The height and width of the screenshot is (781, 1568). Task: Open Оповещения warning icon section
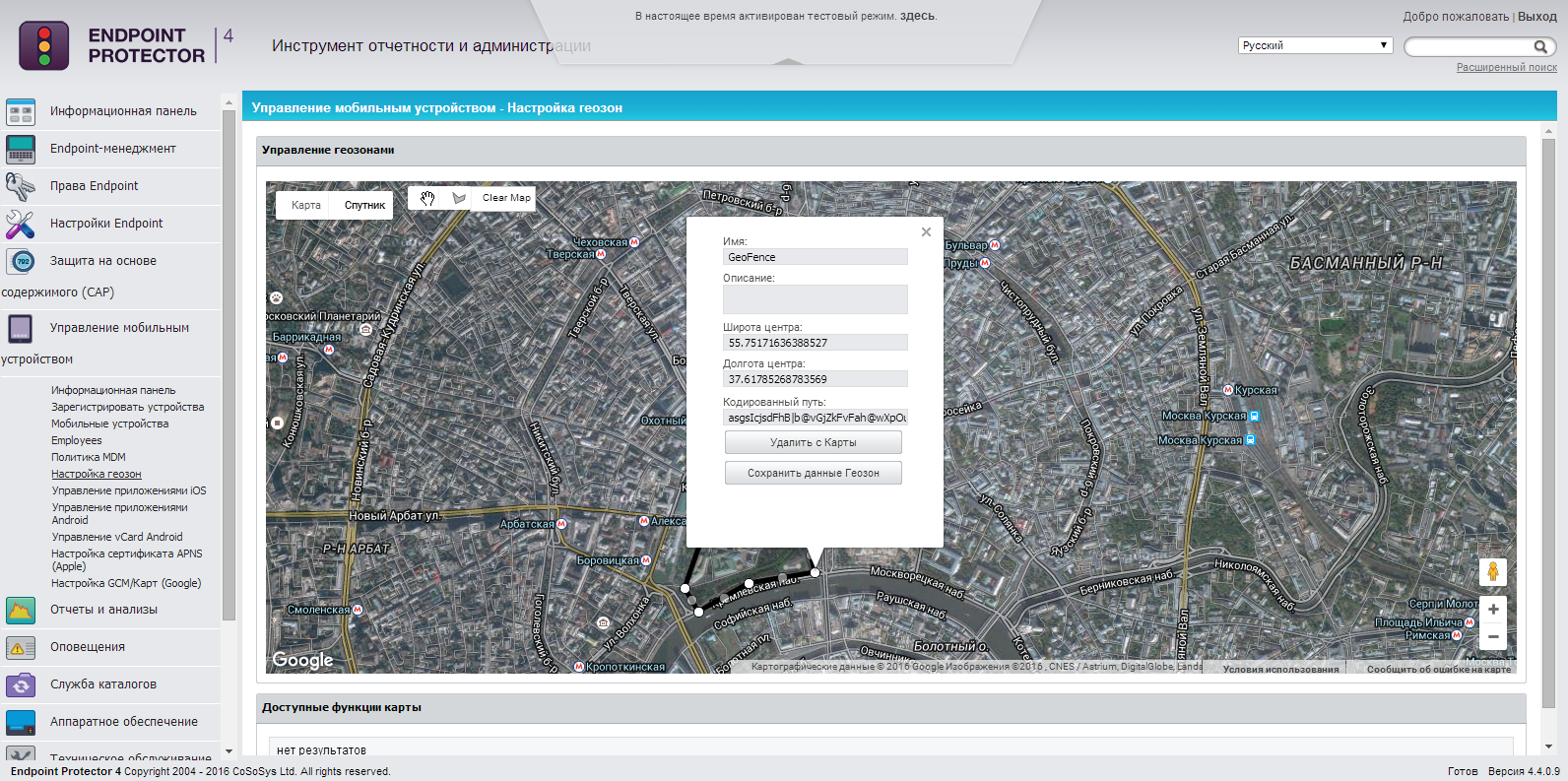21,648
